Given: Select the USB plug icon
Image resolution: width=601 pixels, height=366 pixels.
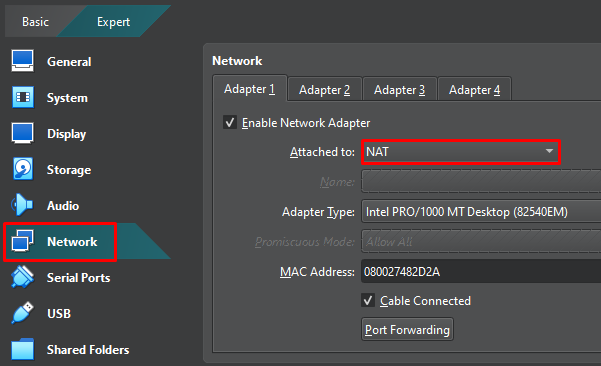Looking at the screenshot, I should point(22,313).
